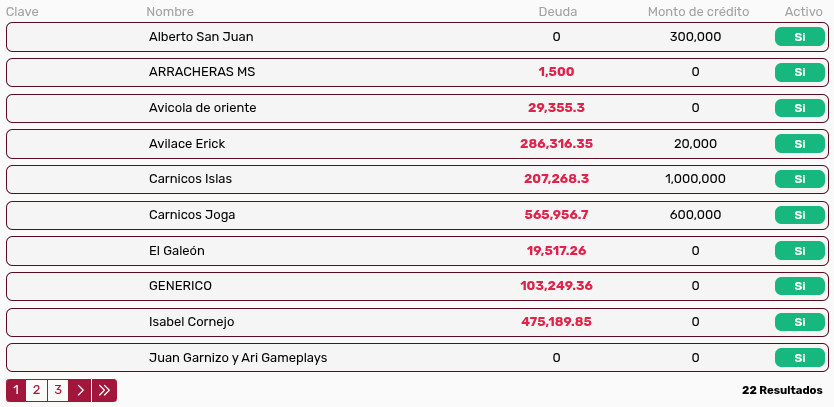Image resolution: width=834 pixels, height=407 pixels.
Task: Select page 2 in pagination
Action: pos(36,390)
